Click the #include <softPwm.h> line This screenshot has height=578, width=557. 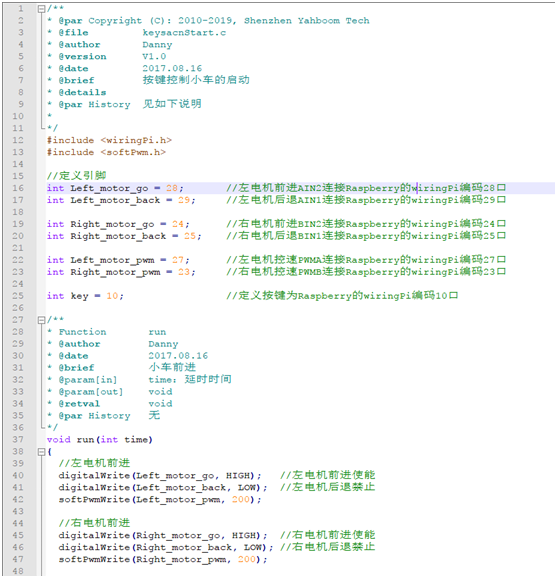pos(106,153)
